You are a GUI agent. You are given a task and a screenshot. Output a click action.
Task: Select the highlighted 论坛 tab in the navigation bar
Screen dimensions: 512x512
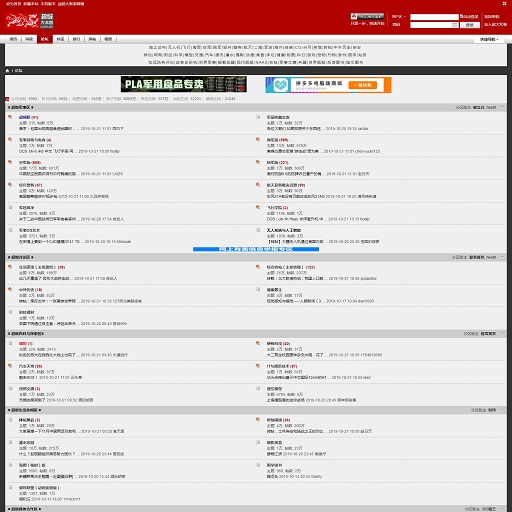tap(45, 39)
